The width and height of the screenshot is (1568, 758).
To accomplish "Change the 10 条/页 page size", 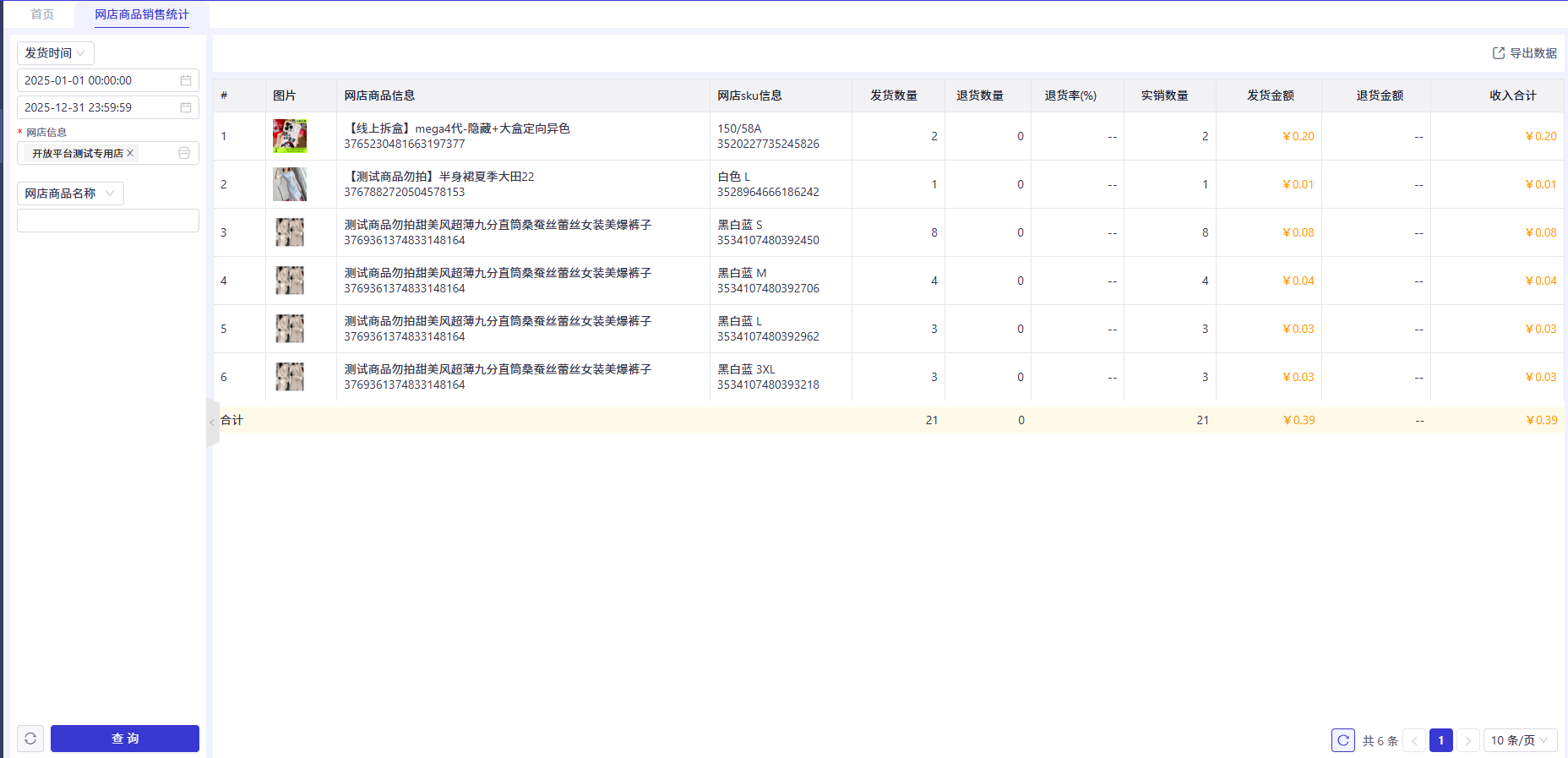I will click(1521, 740).
